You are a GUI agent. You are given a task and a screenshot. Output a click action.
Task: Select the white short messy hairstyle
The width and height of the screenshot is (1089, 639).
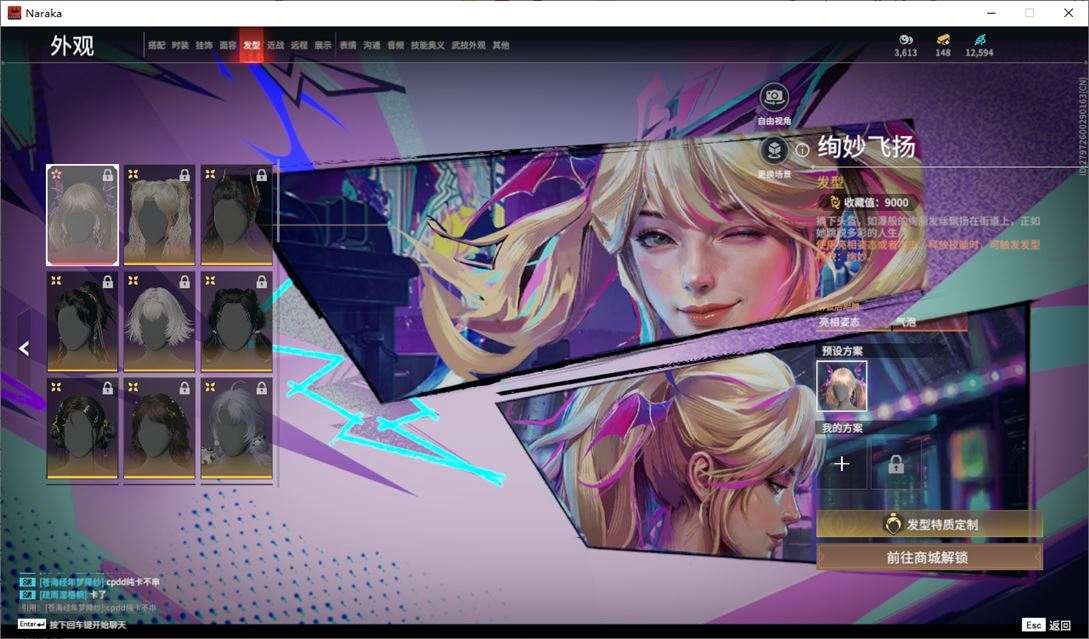tap(159, 322)
